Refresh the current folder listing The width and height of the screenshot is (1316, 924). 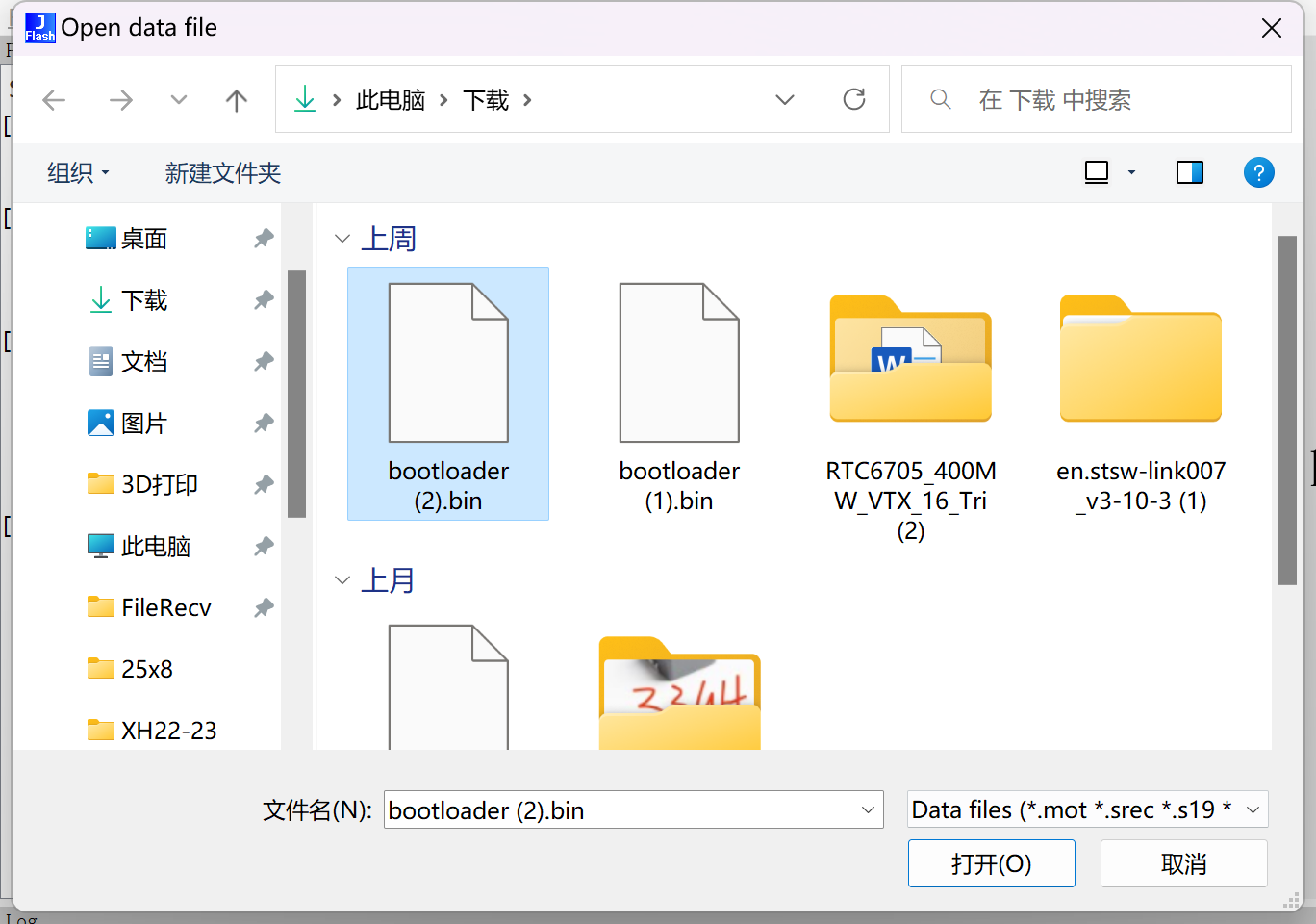tap(853, 99)
